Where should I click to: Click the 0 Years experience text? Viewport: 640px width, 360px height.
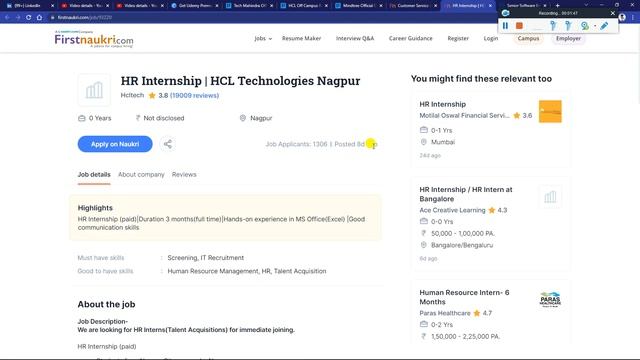coord(100,118)
